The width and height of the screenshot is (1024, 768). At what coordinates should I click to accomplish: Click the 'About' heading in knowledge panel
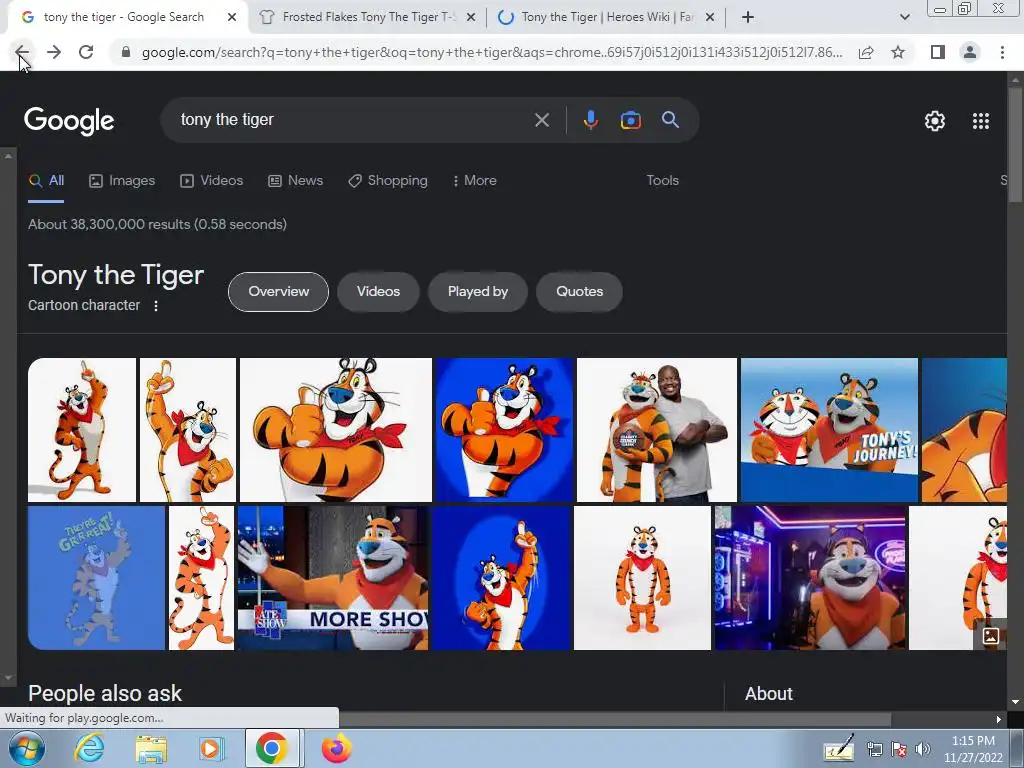(x=769, y=694)
